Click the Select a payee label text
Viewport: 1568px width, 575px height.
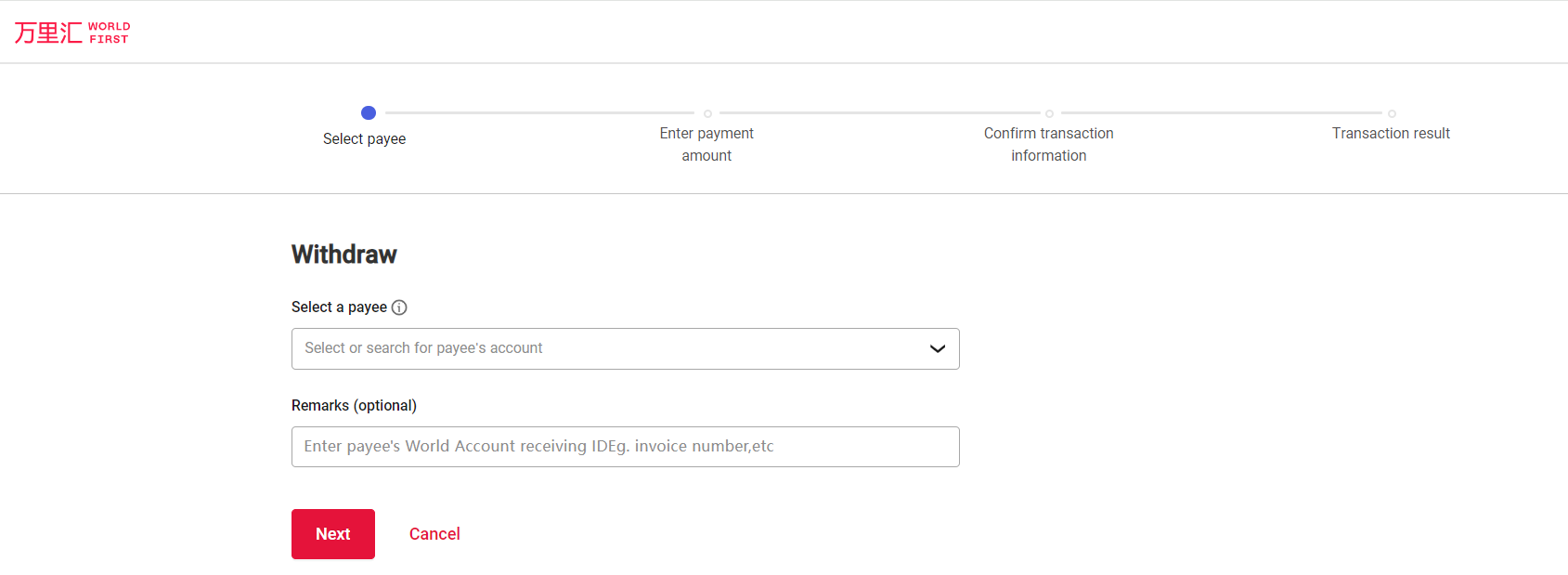339,307
